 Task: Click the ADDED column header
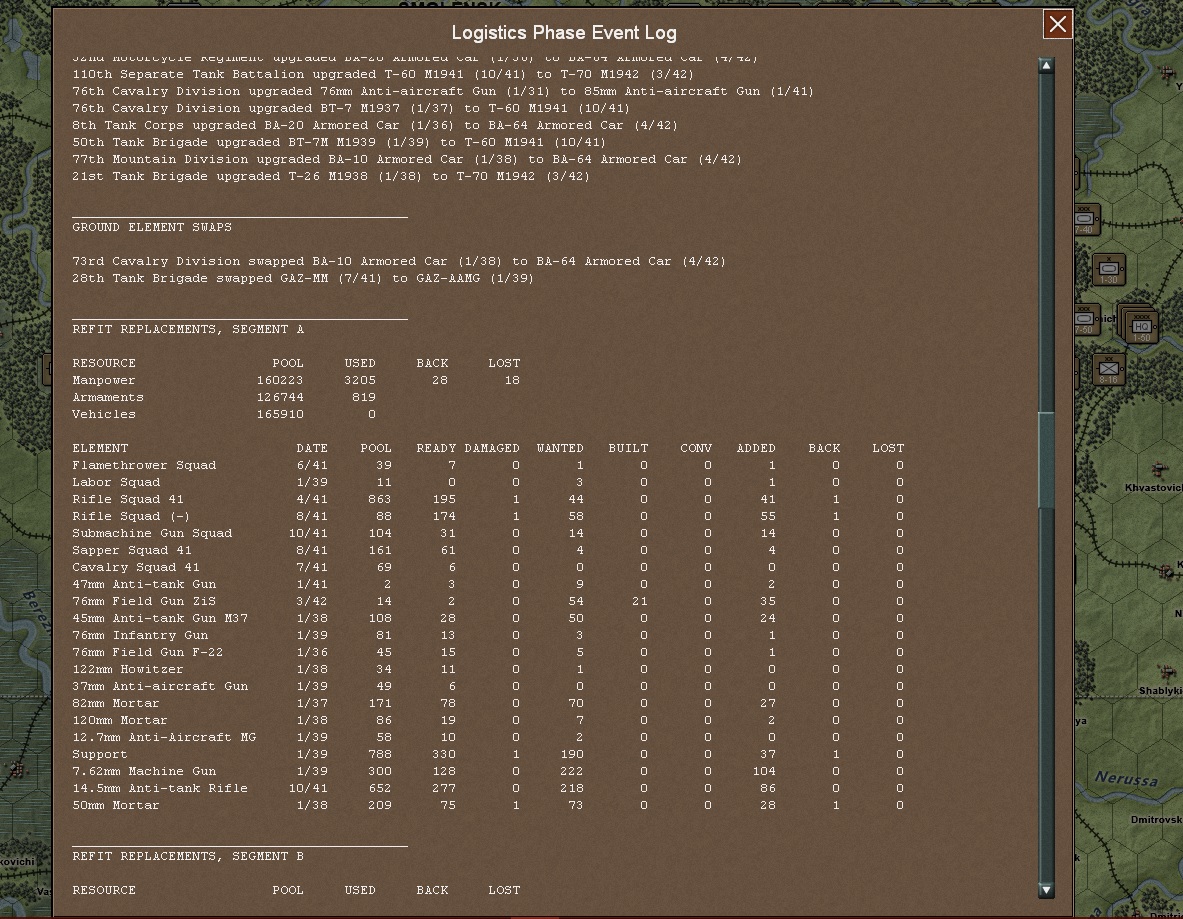(756, 448)
